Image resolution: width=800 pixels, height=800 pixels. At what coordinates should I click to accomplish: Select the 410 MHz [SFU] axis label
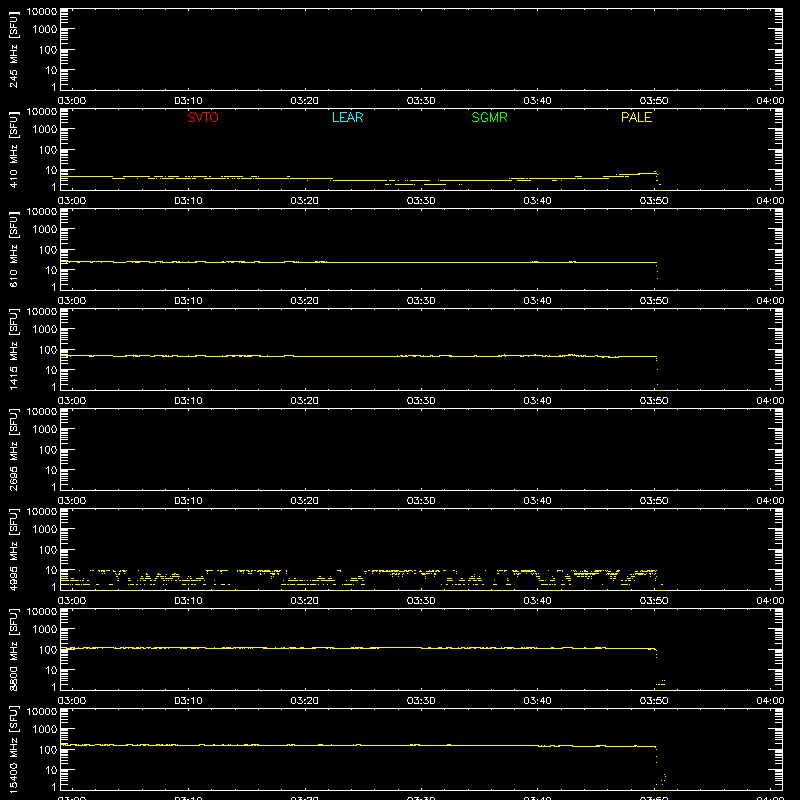[x=13, y=150]
